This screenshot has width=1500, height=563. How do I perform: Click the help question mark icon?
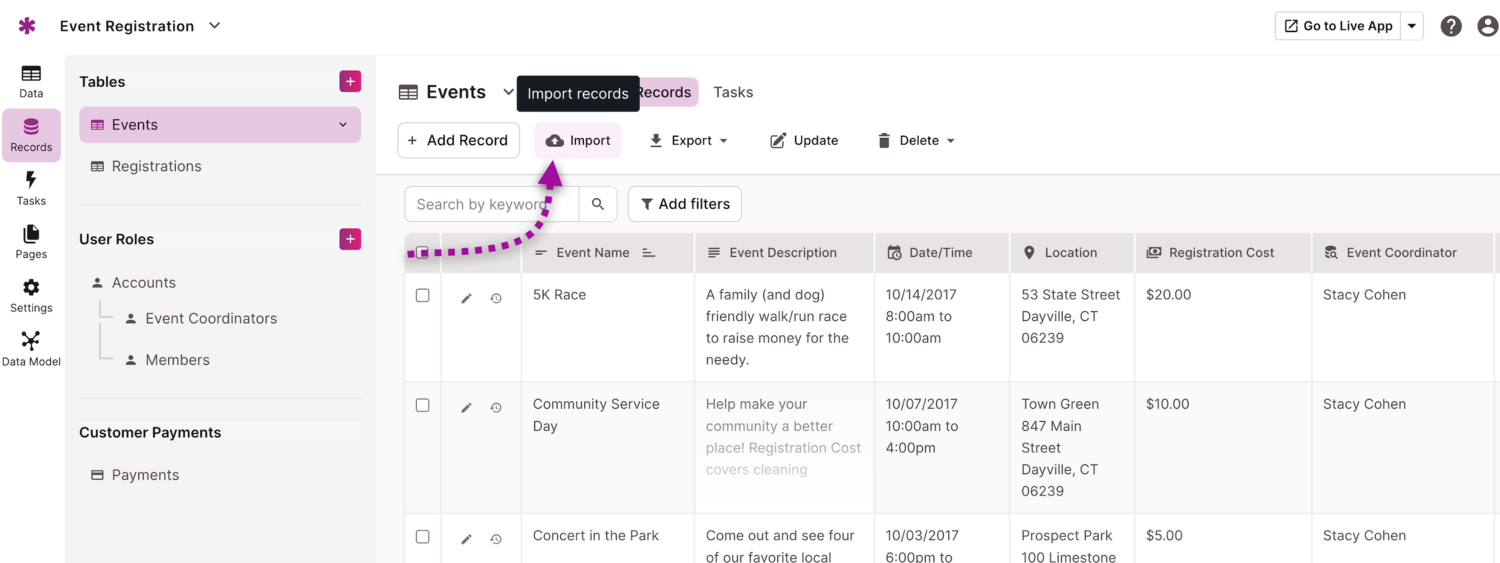[x=1451, y=26]
